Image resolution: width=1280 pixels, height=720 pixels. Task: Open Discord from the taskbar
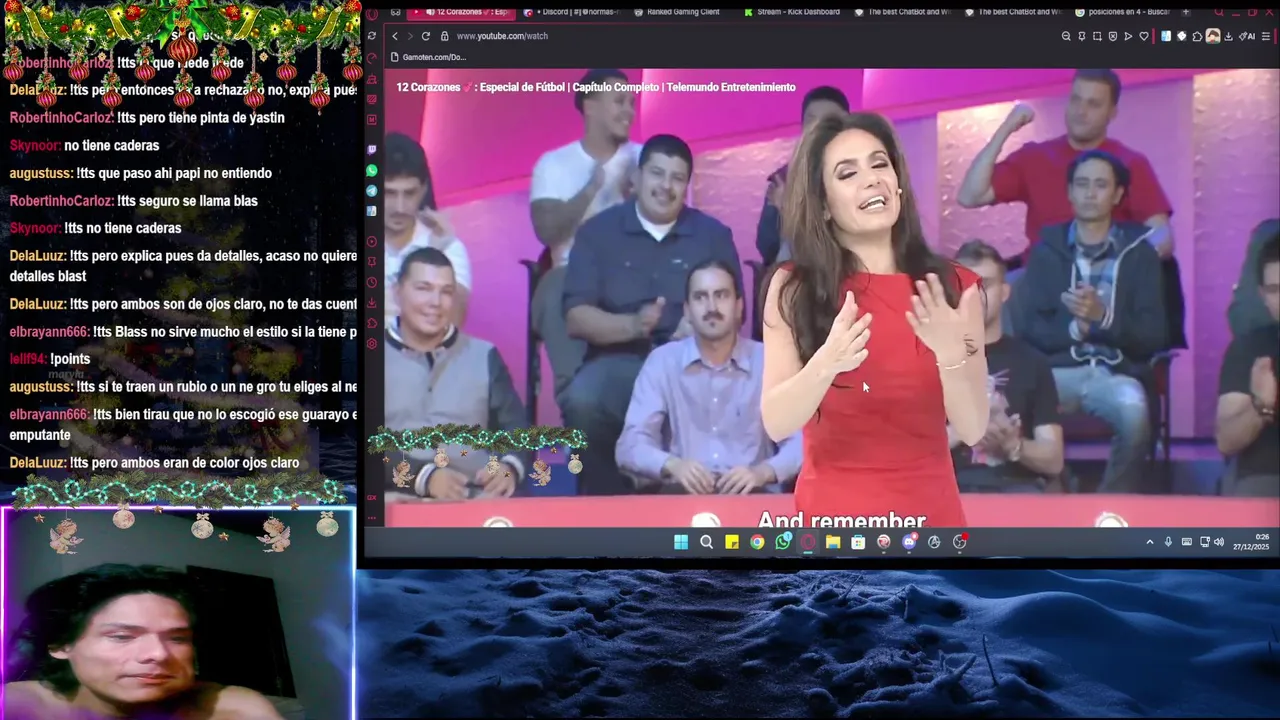(909, 542)
